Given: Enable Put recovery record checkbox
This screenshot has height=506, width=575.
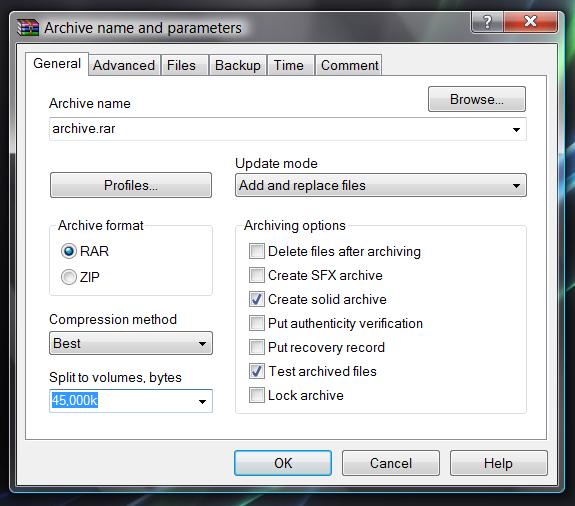Looking at the screenshot, I should coord(257,347).
